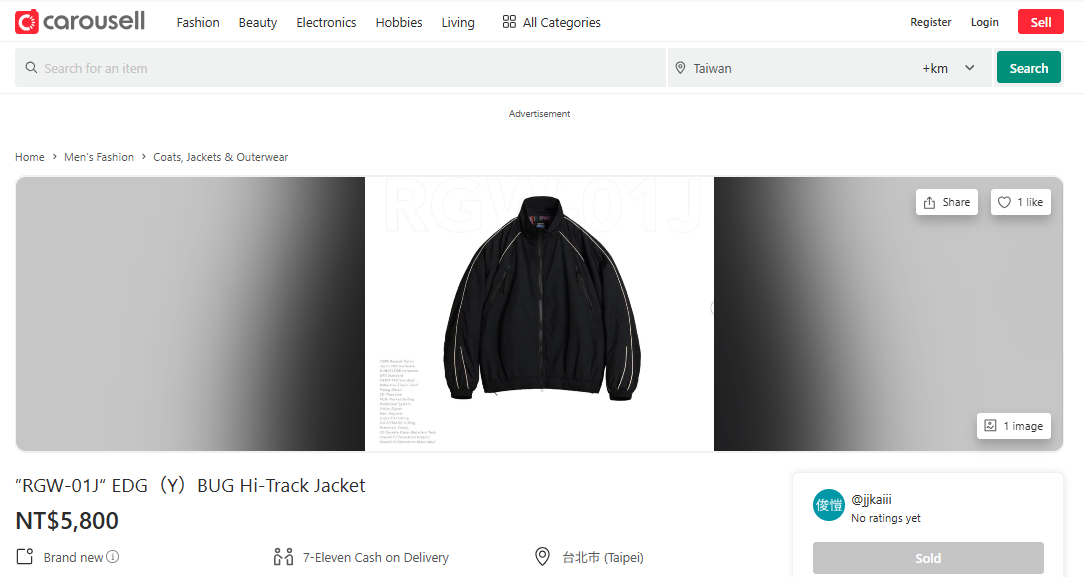
Task: Like the listing with the heart button
Action: pos(1021,202)
